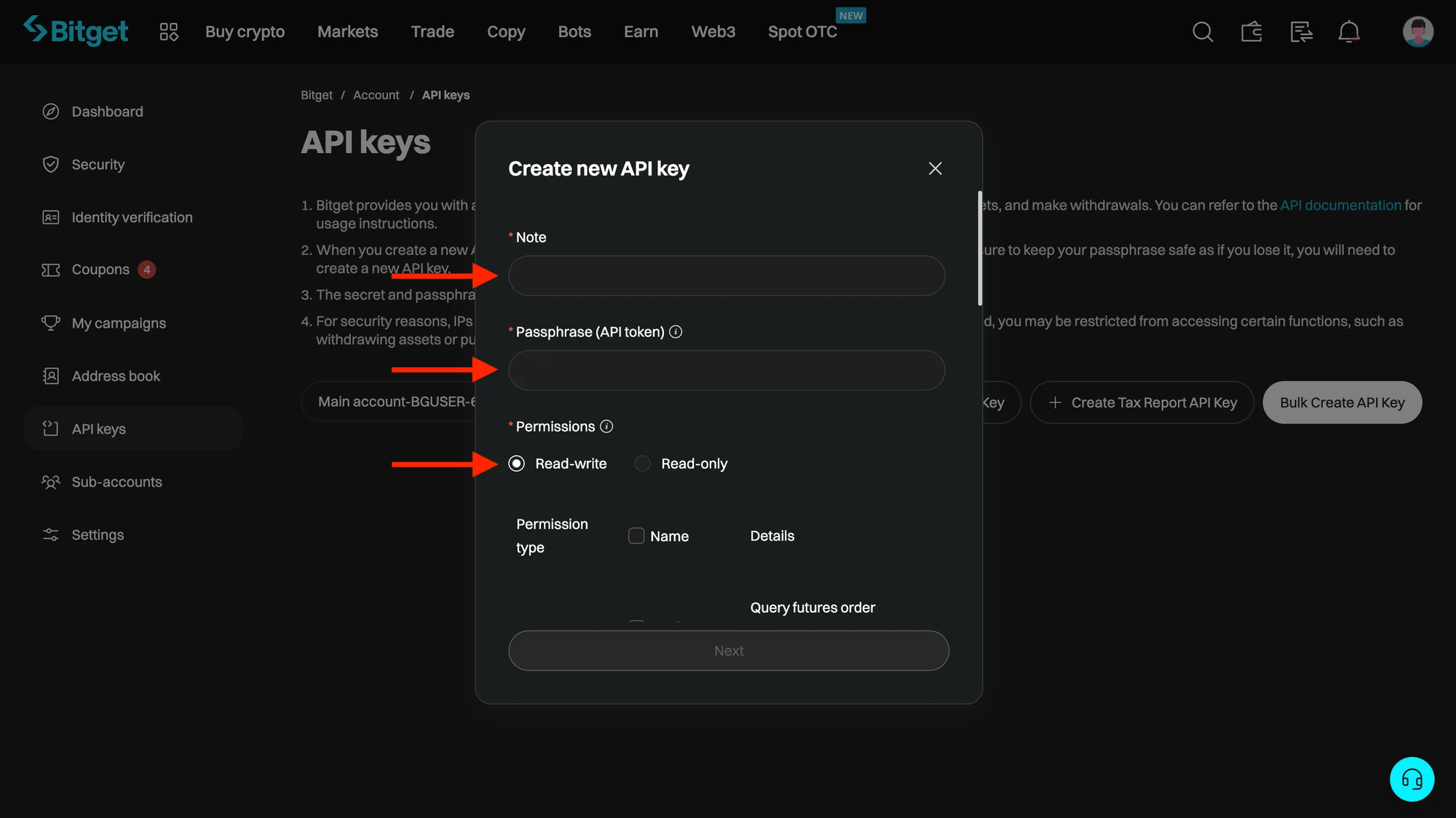Go to Identity verification in sidebar
The image size is (1456, 818).
(x=132, y=217)
